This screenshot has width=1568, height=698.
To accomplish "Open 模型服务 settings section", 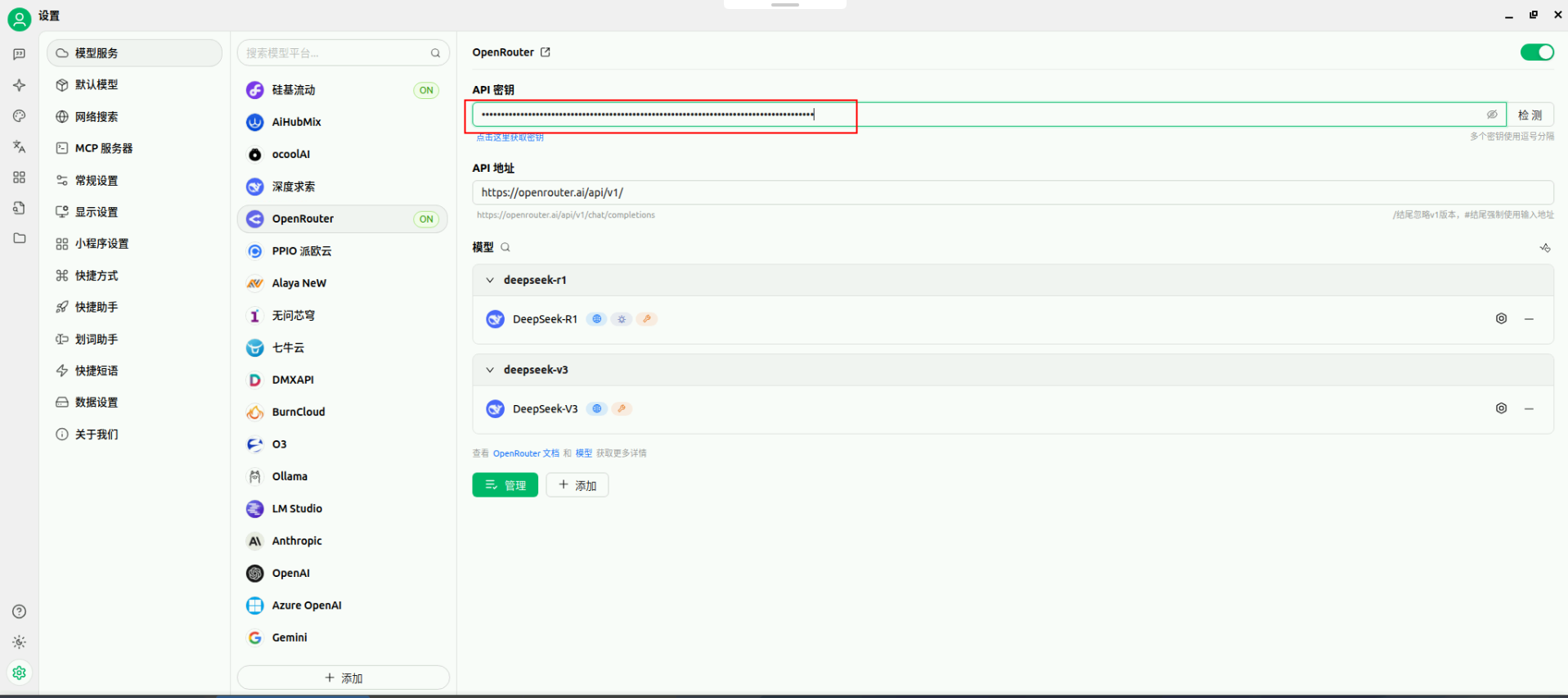I will pyautogui.click(x=135, y=53).
